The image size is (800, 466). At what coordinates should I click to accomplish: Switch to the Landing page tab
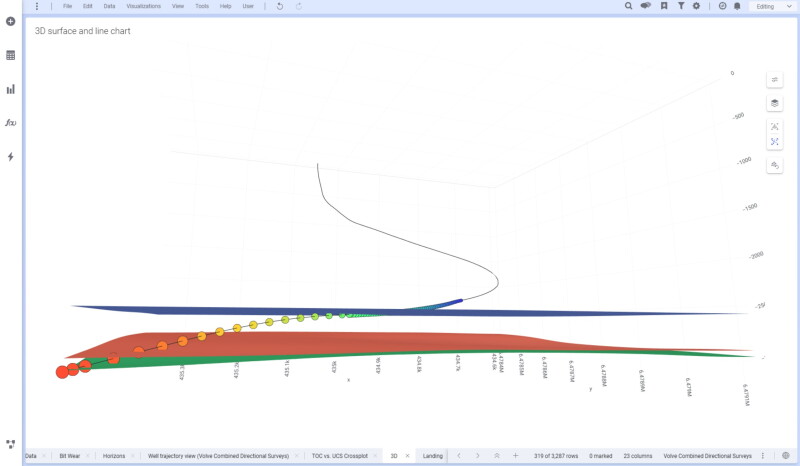pos(433,456)
